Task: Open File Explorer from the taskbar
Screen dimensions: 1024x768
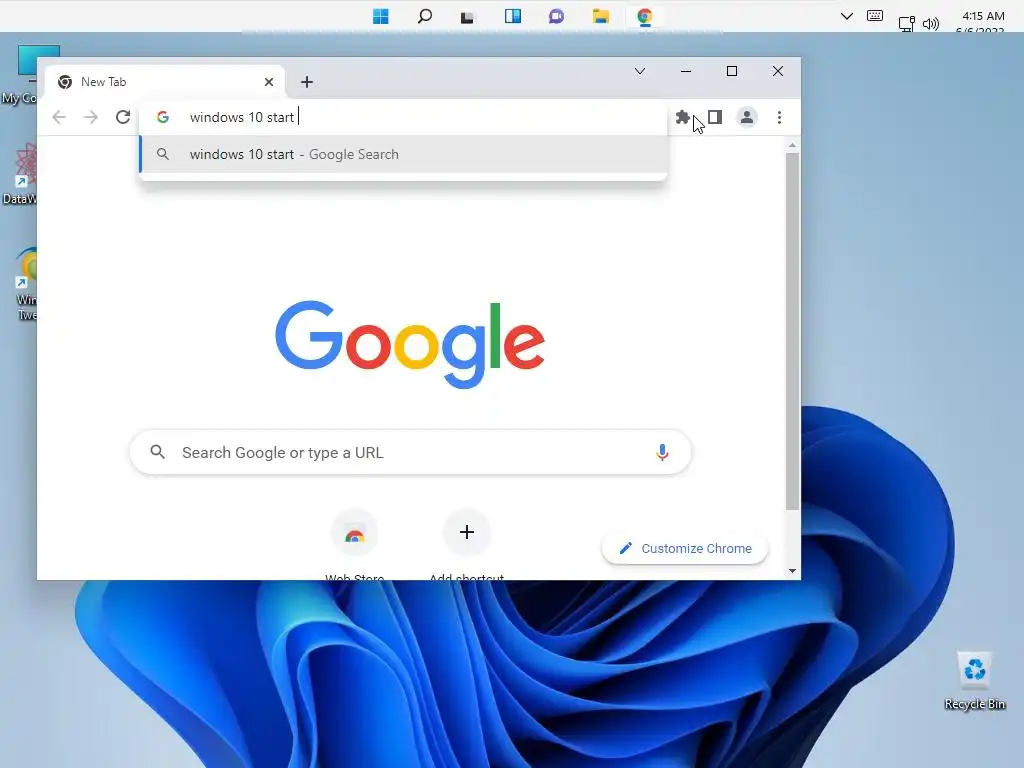Action: click(x=601, y=16)
